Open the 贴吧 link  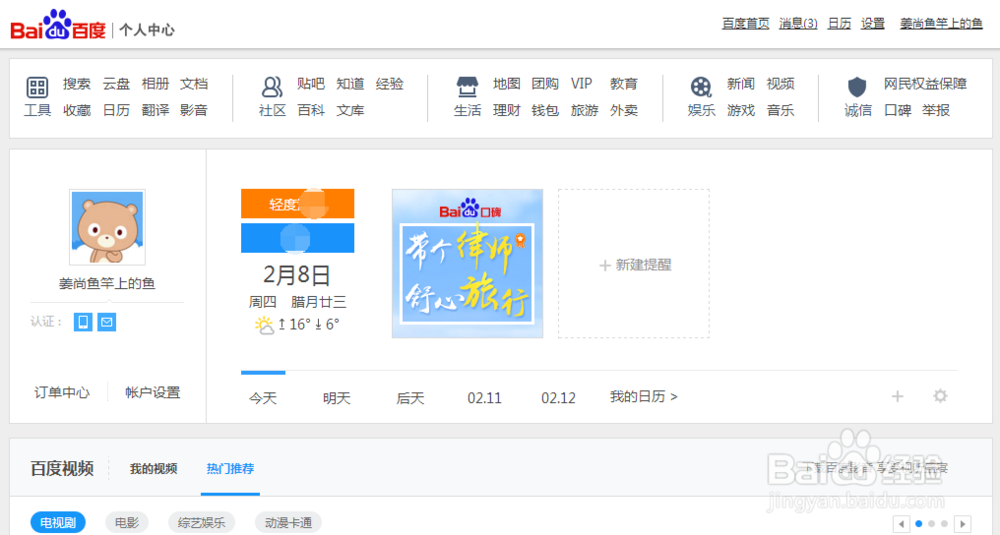pyautogui.click(x=311, y=84)
